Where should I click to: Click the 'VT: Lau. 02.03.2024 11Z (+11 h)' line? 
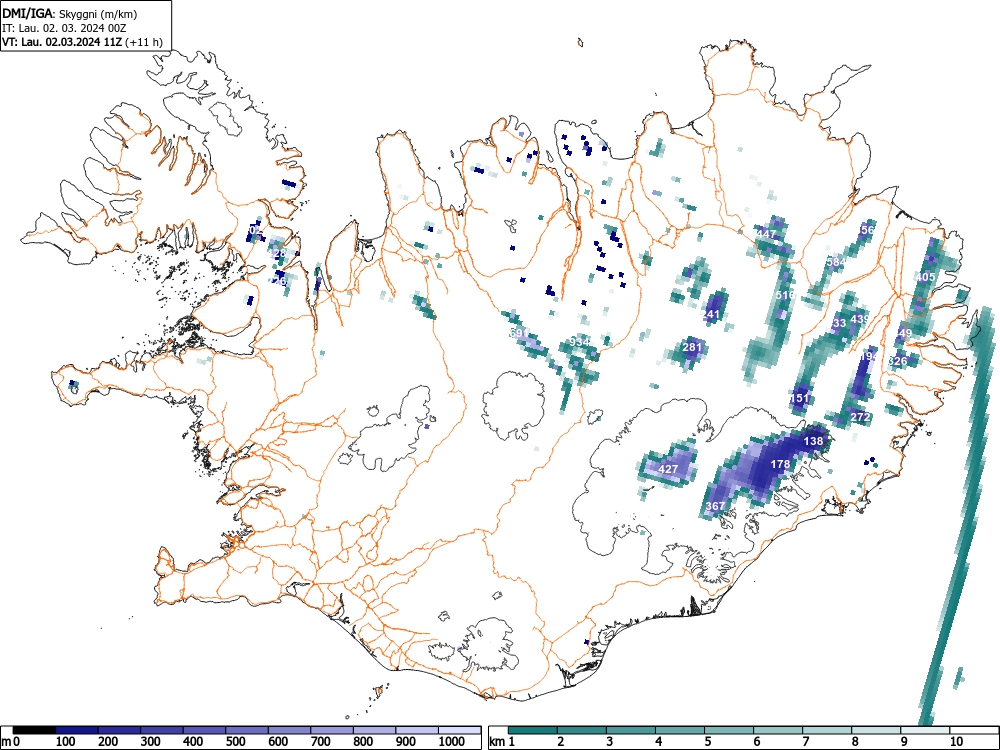82,42
